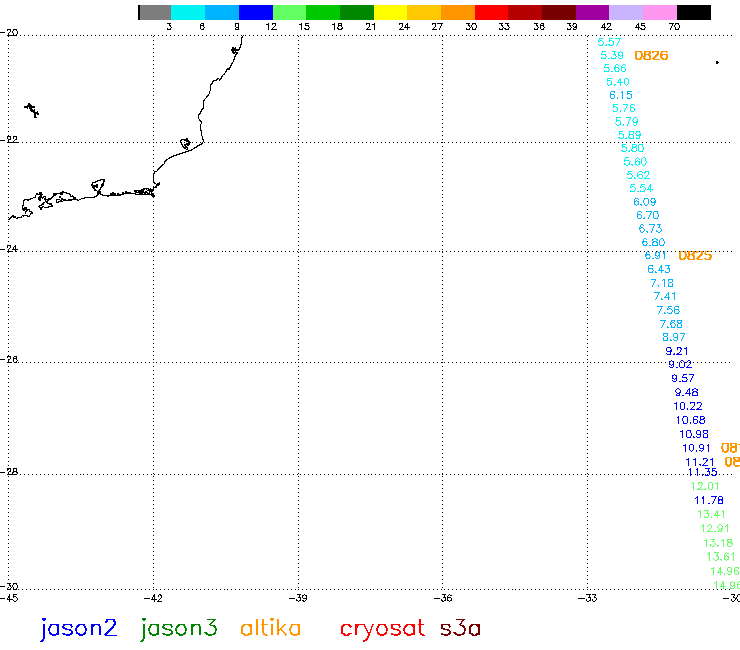
Task: Select the 6.09 data value
Action: pos(645,202)
